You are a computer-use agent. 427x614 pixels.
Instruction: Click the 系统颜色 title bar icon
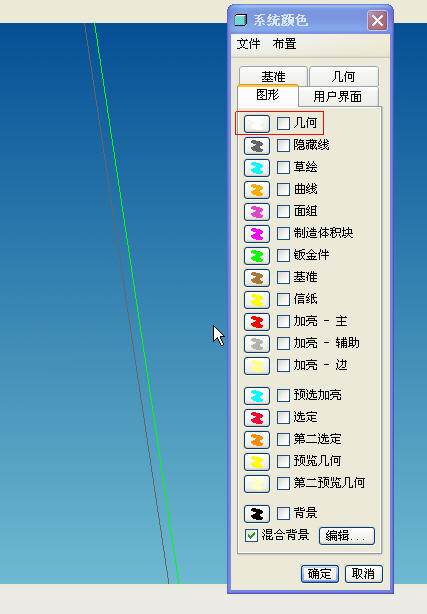241,20
